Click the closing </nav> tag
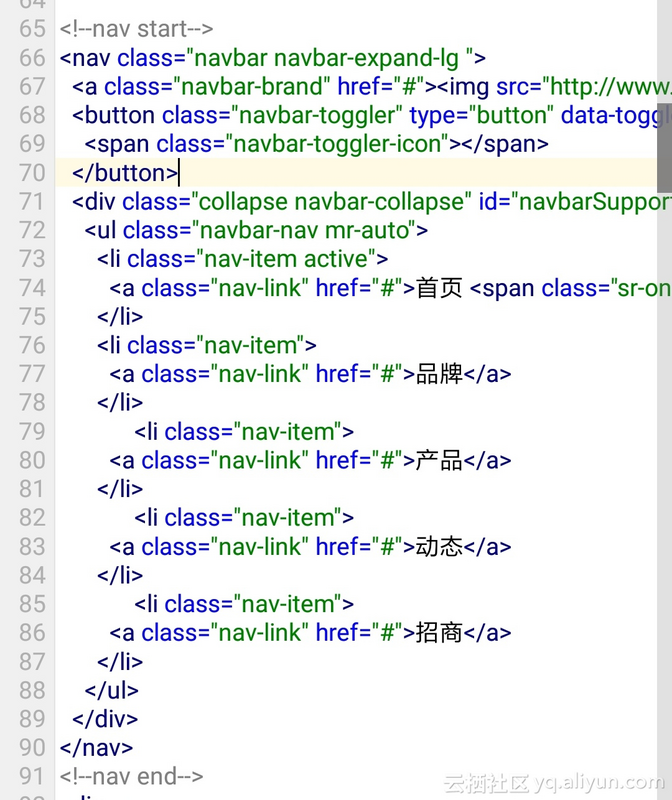The image size is (672, 800). coord(96,748)
